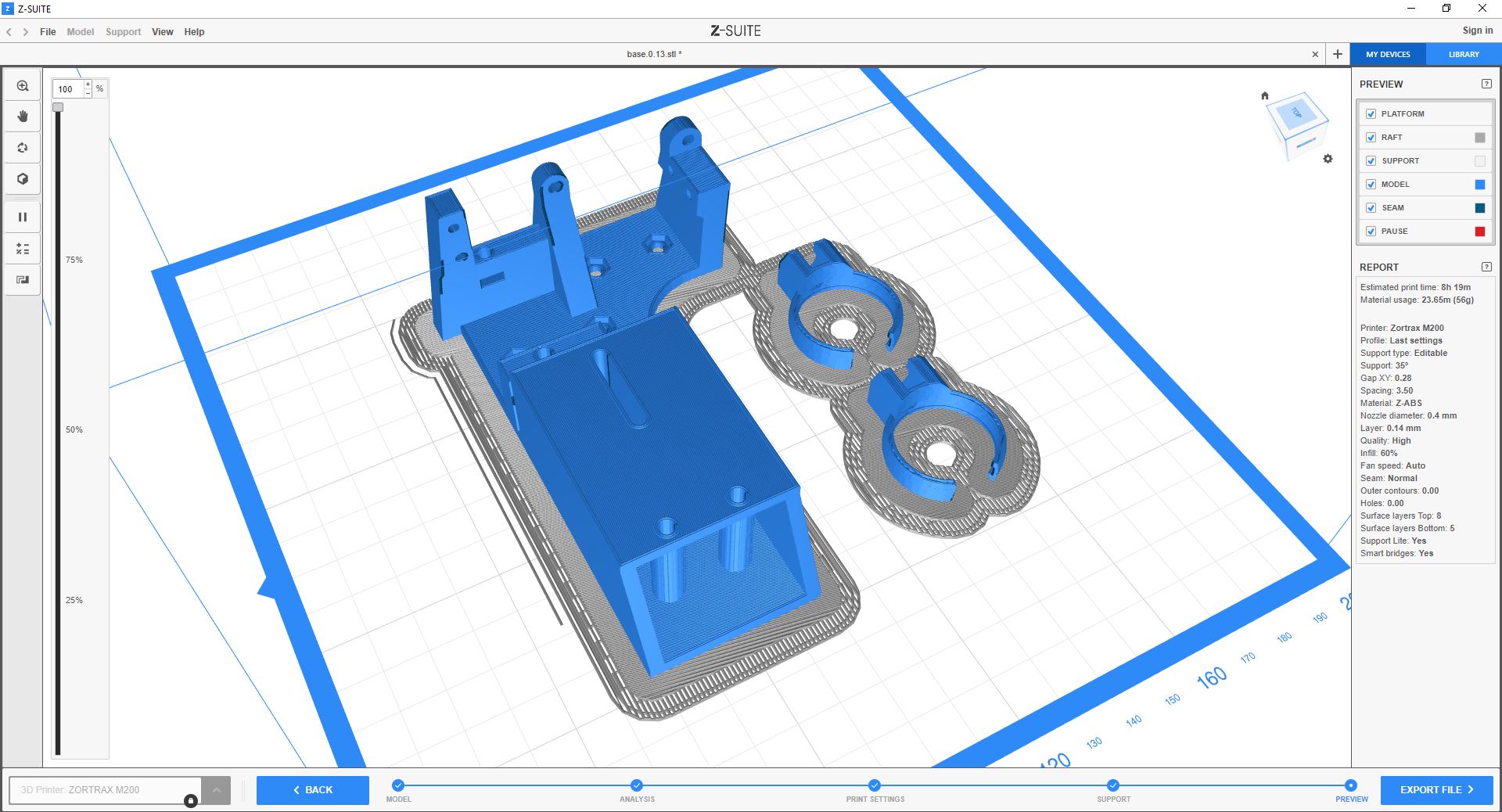Click the 'Printer: Zortrax M200' report line
Image resolution: width=1502 pixels, height=812 pixels.
click(x=1402, y=328)
